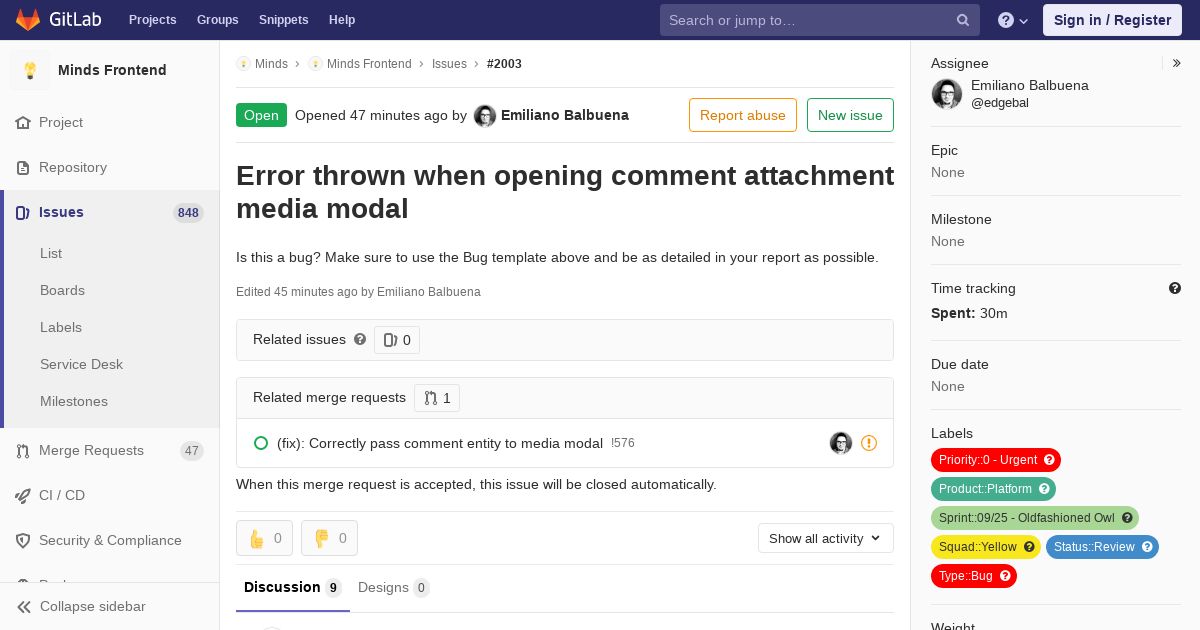Click the open merge request status circle
Screen dimensions: 1200x630
261,443
